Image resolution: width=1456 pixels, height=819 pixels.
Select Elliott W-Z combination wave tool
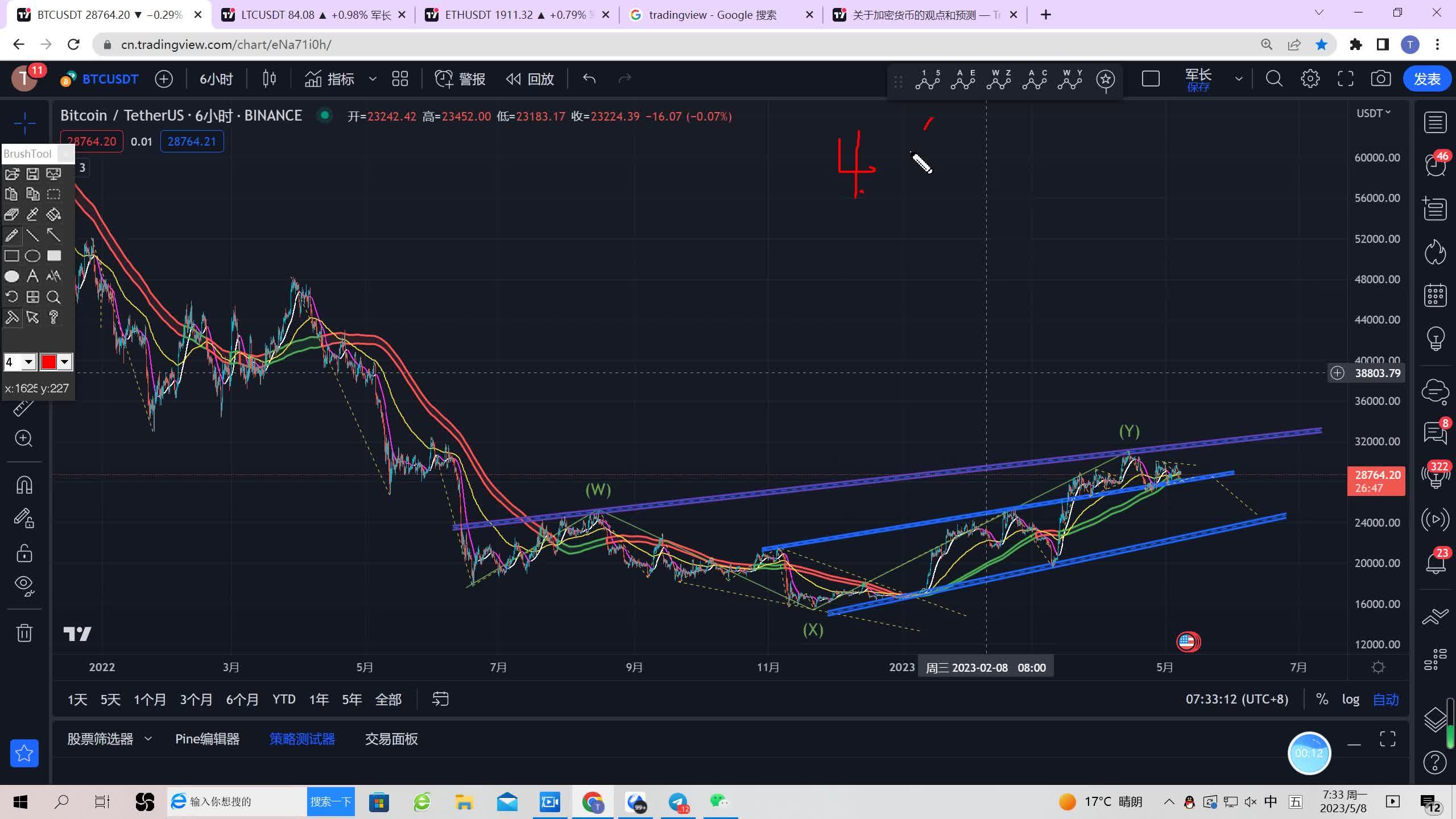[x=999, y=80]
